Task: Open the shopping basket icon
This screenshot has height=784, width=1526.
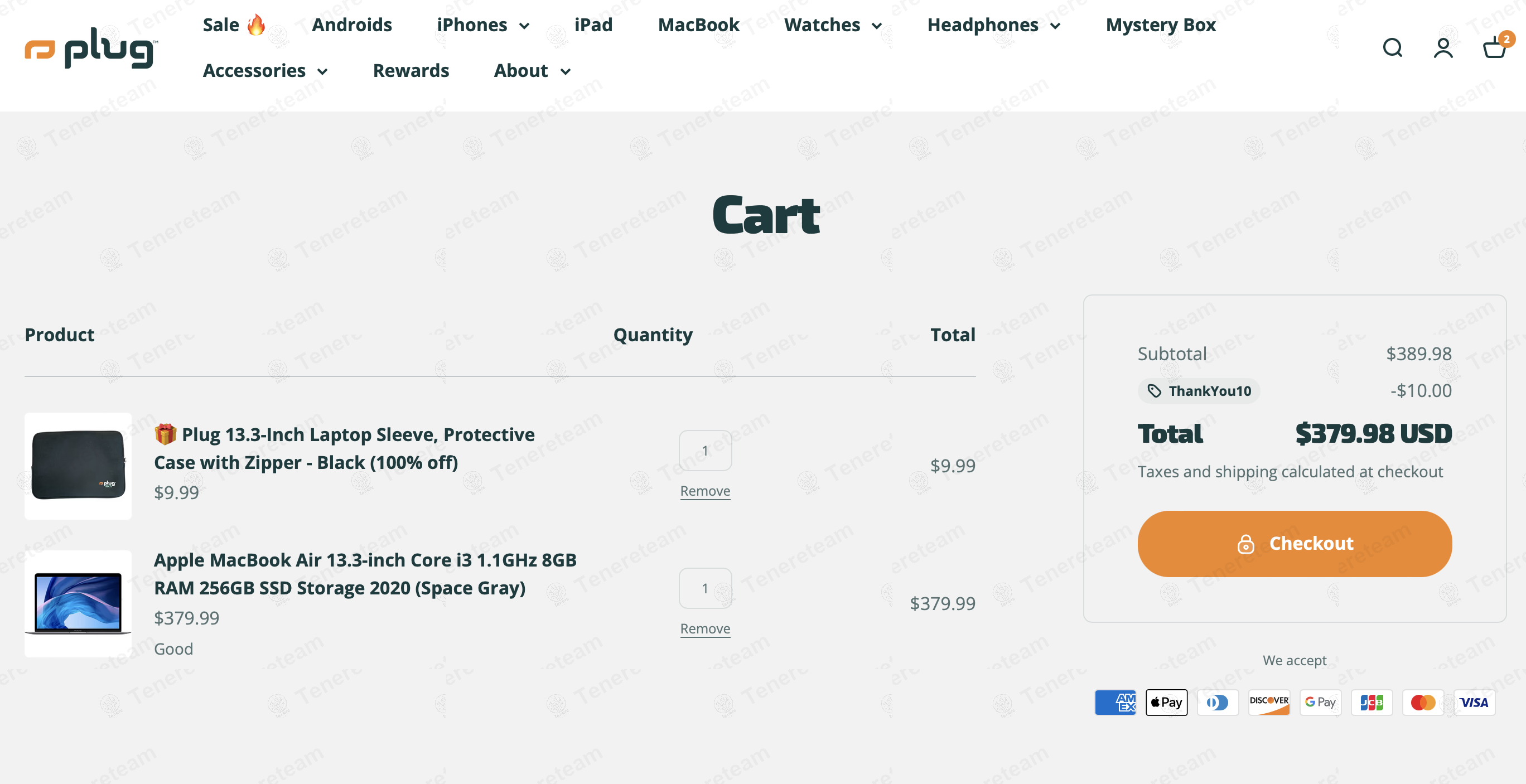Action: tap(1495, 48)
